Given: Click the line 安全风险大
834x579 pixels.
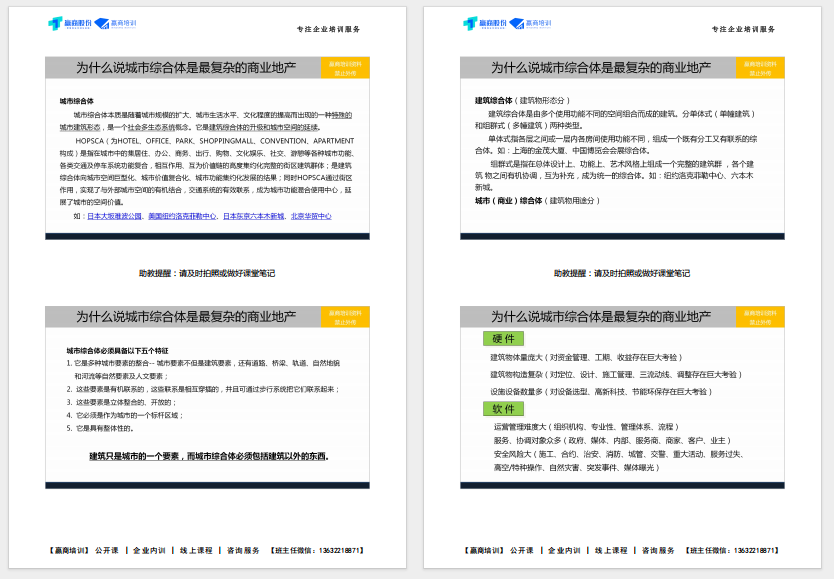Looking at the screenshot, I should coord(619,454).
